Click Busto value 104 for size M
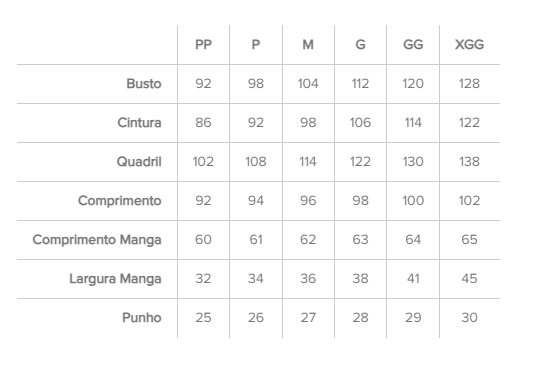The height and width of the screenshot is (392, 553). coord(308,84)
